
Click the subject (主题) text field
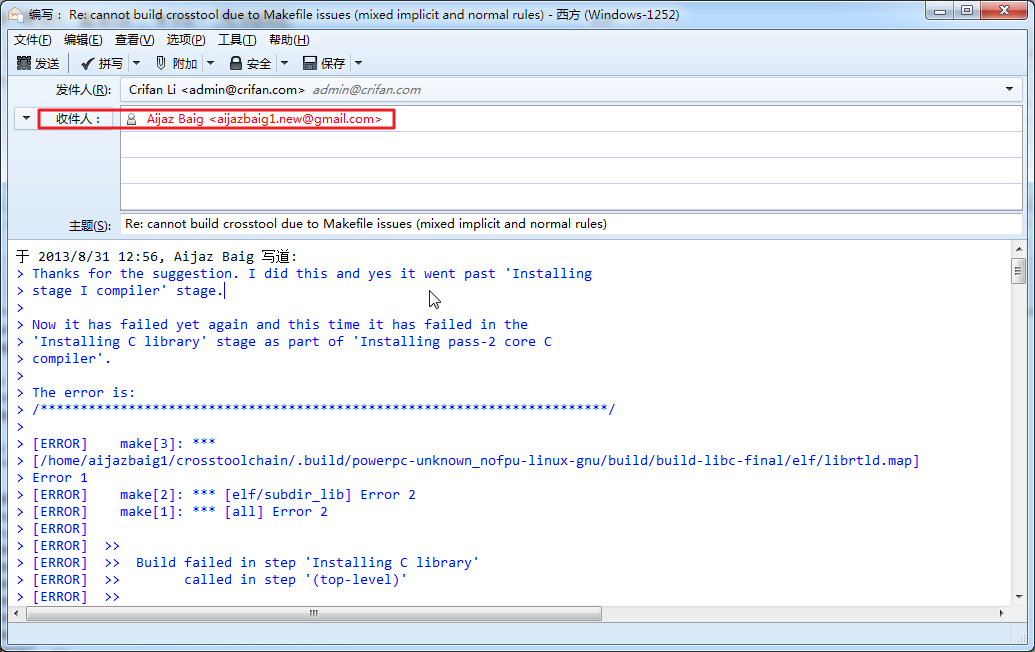coord(571,224)
